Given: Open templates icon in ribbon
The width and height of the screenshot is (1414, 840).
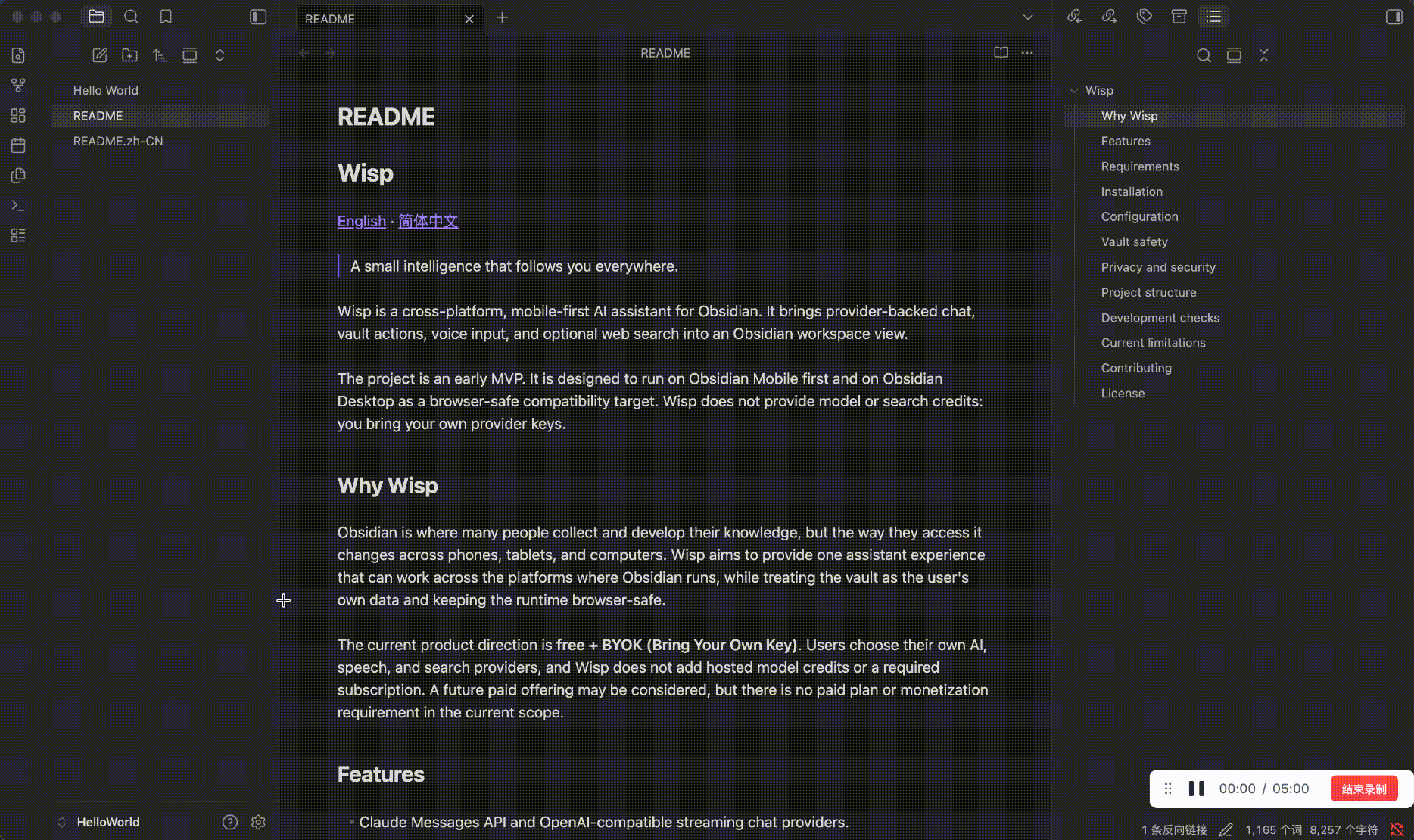Looking at the screenshot, I should (x=18, y=176).
